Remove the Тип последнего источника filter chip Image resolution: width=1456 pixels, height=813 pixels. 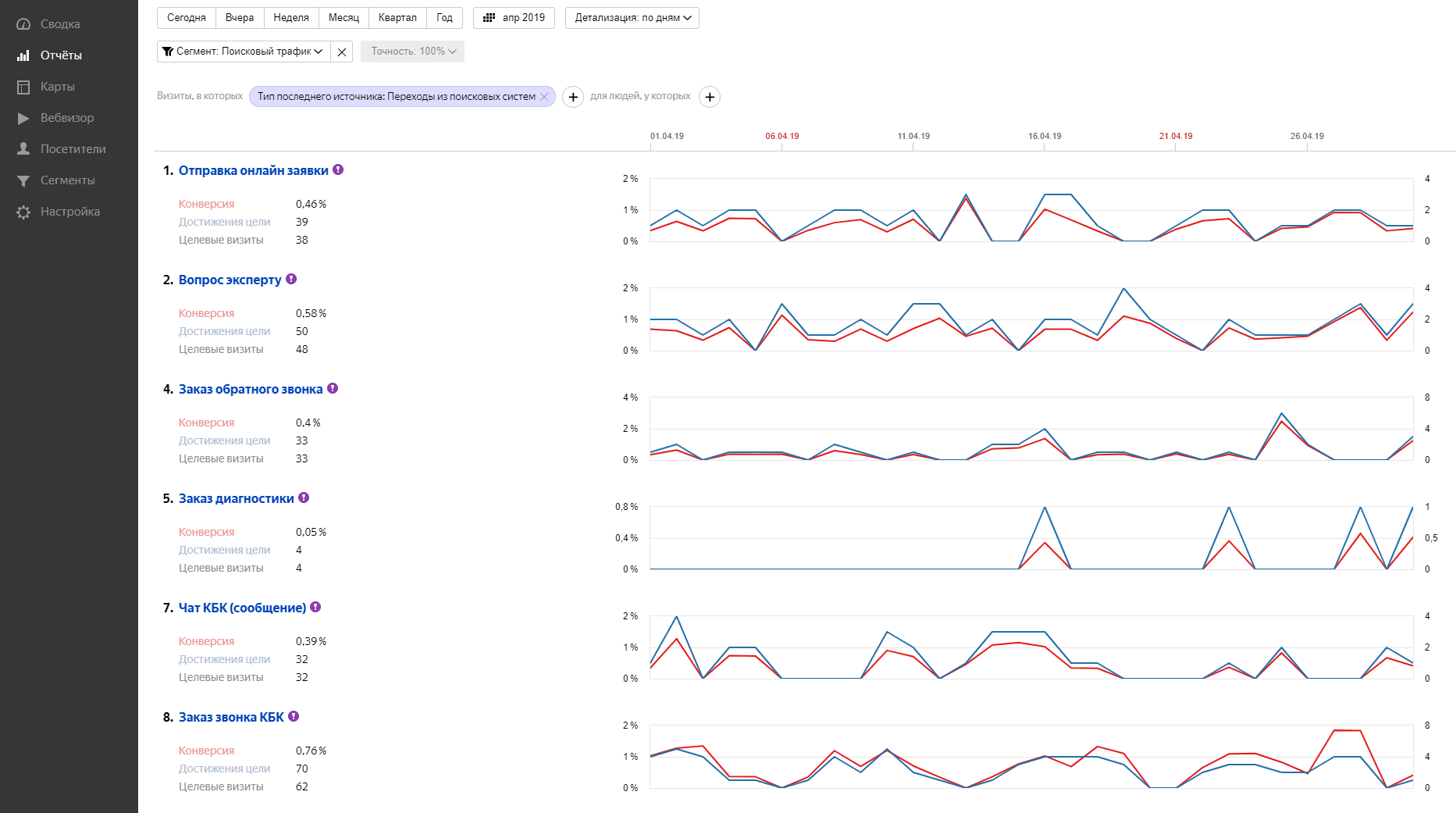click(544, 97)
